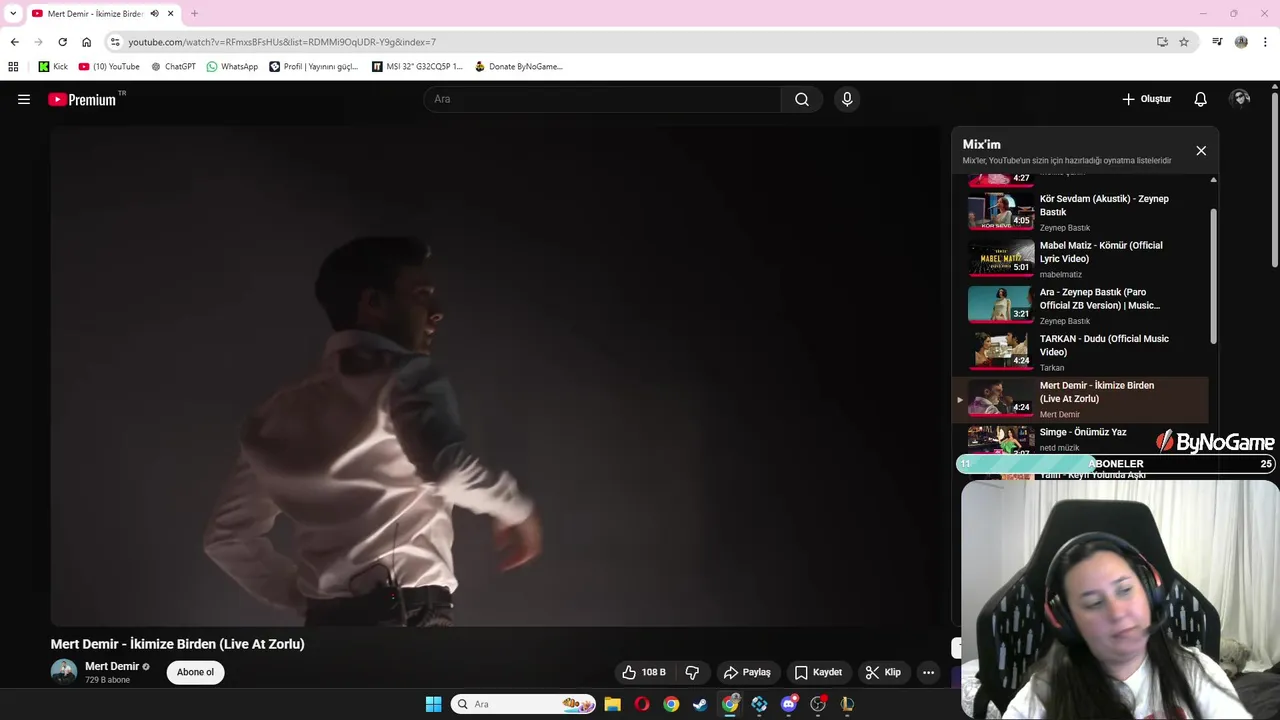Screen dimensions: 1280x720
Task: Click the Oluştur create button
Action: (1146, 99)
